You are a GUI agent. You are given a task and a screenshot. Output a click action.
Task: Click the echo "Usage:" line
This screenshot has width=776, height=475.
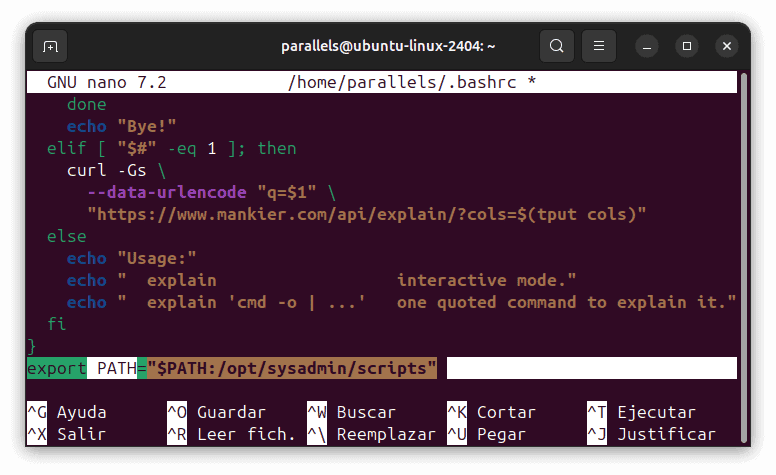click(x=131, y=258)
